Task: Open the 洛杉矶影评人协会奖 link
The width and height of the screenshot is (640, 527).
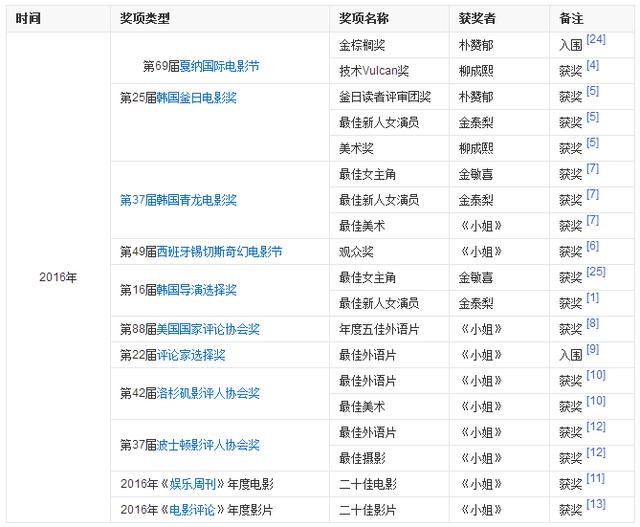Action: 208,393
